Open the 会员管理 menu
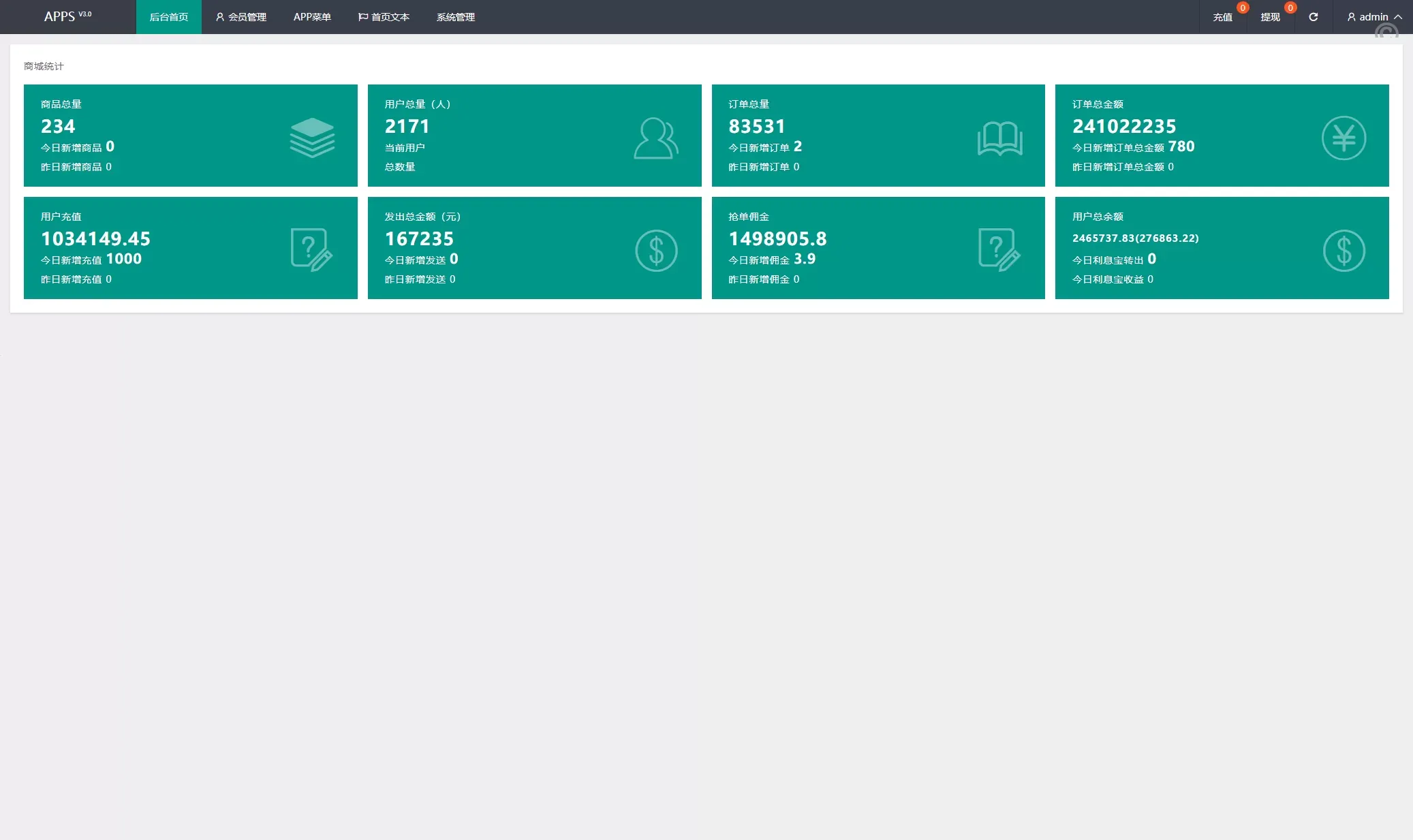The image size is (1413, 840). [x=240, y=17]
